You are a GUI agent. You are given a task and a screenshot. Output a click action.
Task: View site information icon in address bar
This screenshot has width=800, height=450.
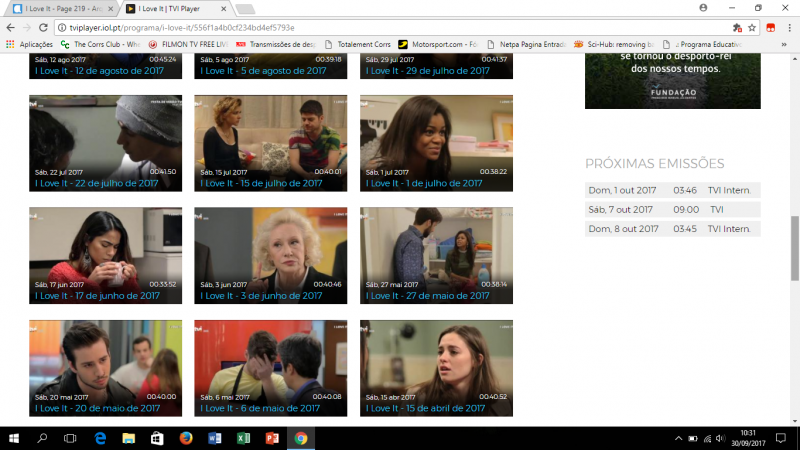62,28
